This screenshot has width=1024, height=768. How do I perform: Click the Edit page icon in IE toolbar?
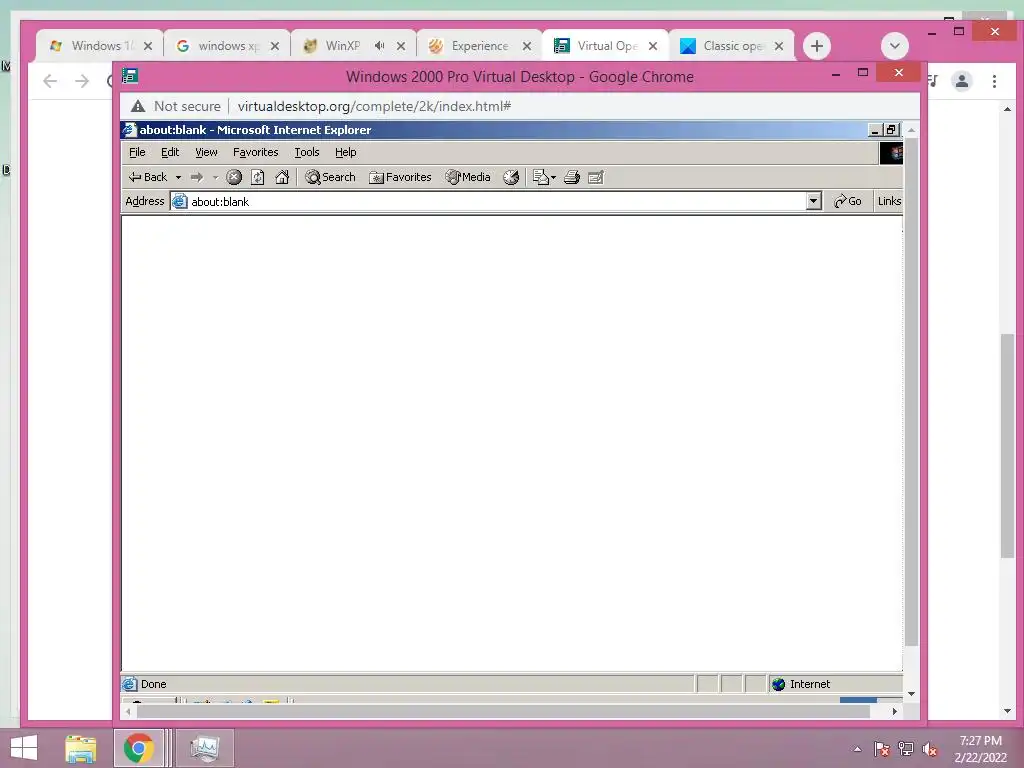(596, 177)
